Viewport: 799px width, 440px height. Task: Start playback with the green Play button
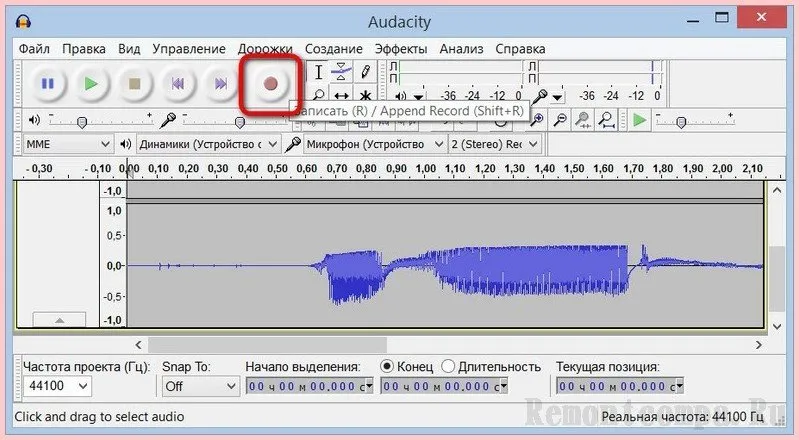click(x=91, y=84)
